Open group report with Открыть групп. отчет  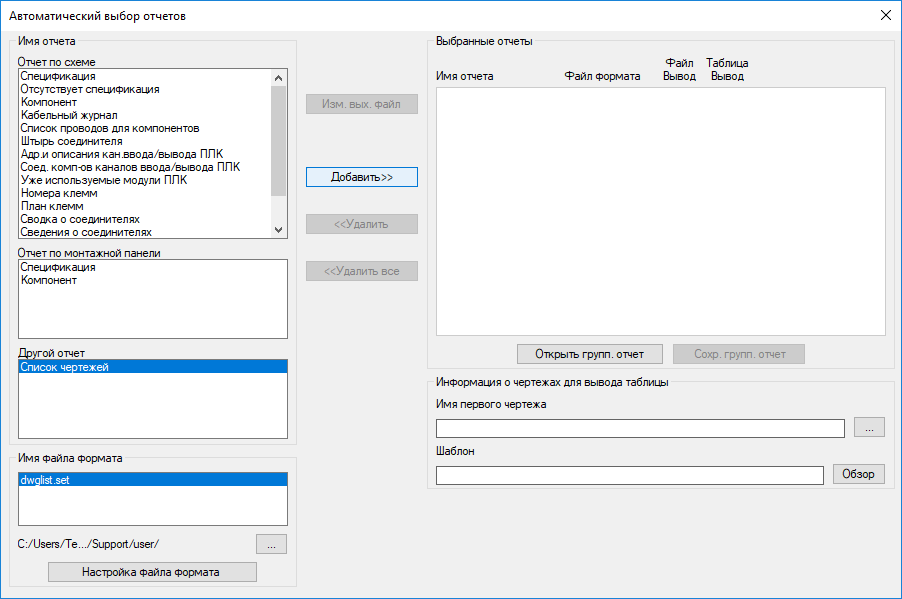589,354
